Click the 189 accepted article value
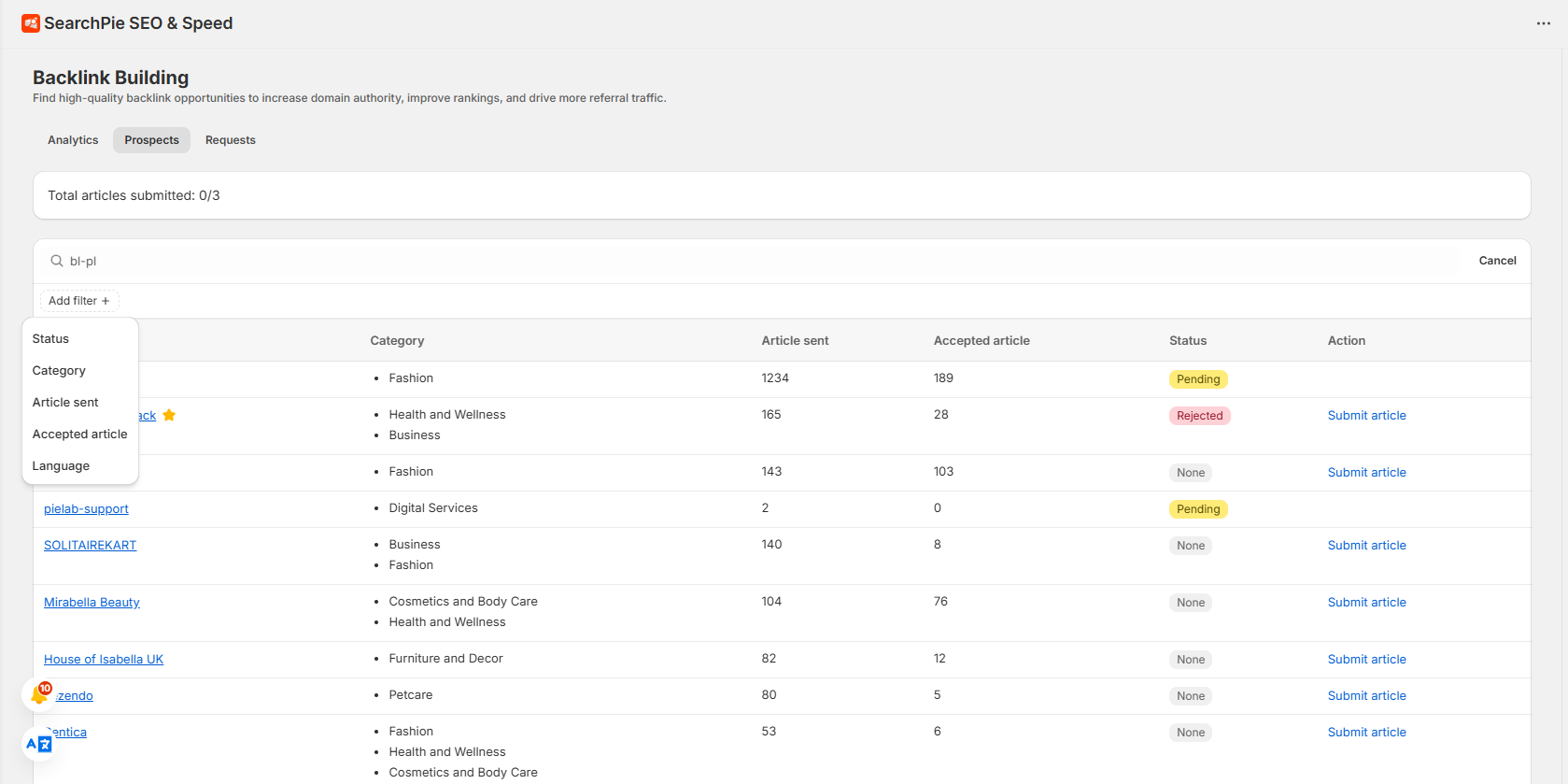 943,378
